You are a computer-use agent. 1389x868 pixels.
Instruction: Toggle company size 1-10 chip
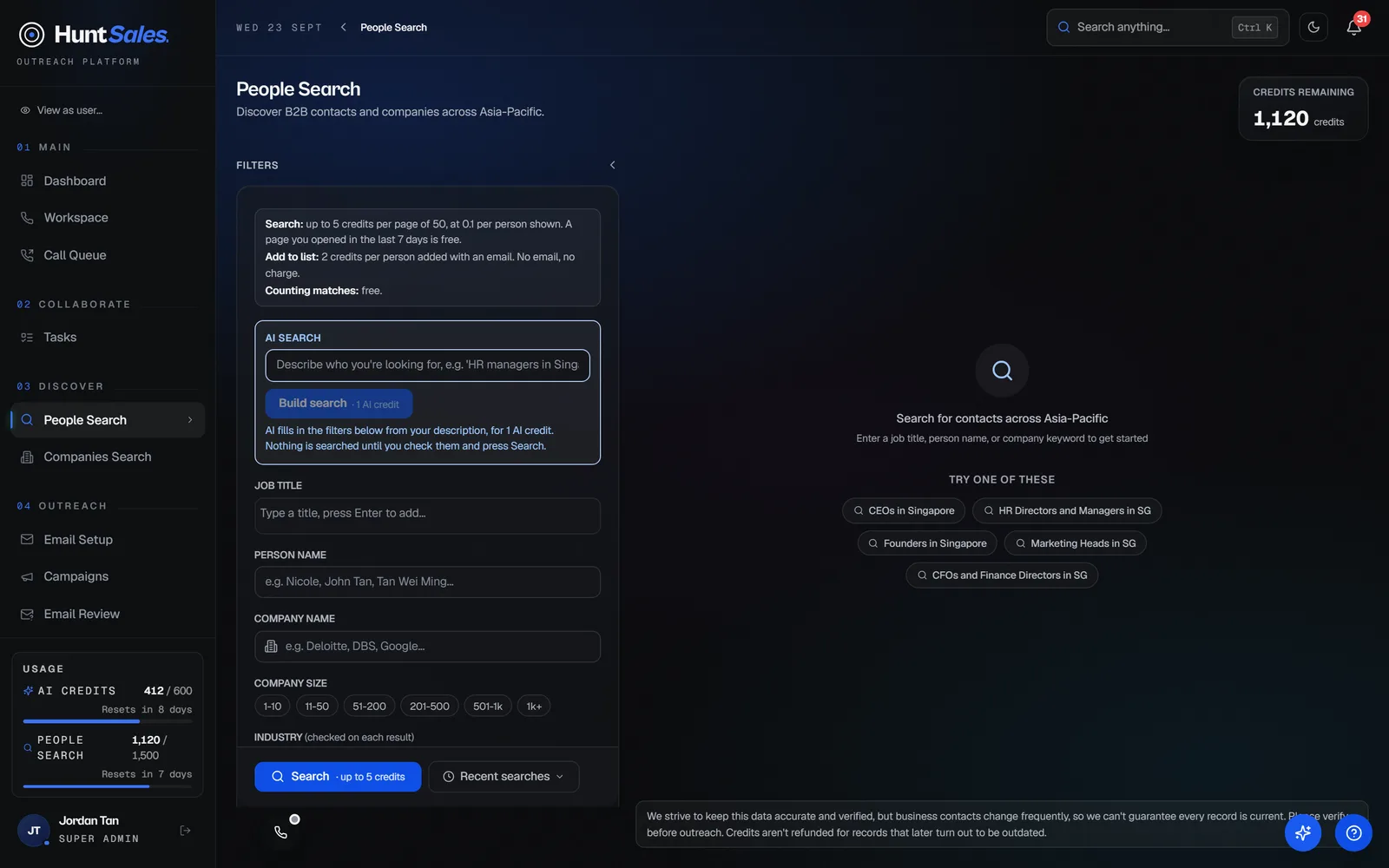coord(273,707)
